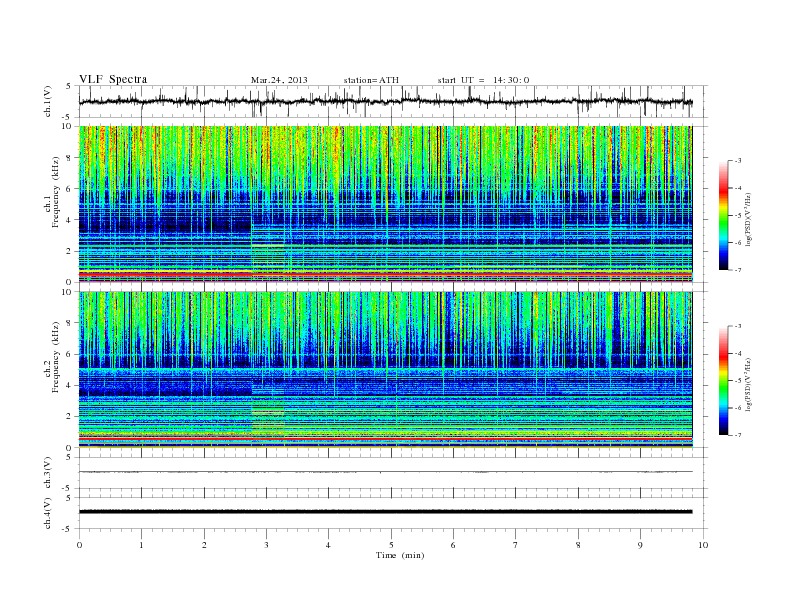Image resolution: width=792 pixels, height=612 pixels.
Task: Click the '3' tick on time axis
Action: (266, 545)
